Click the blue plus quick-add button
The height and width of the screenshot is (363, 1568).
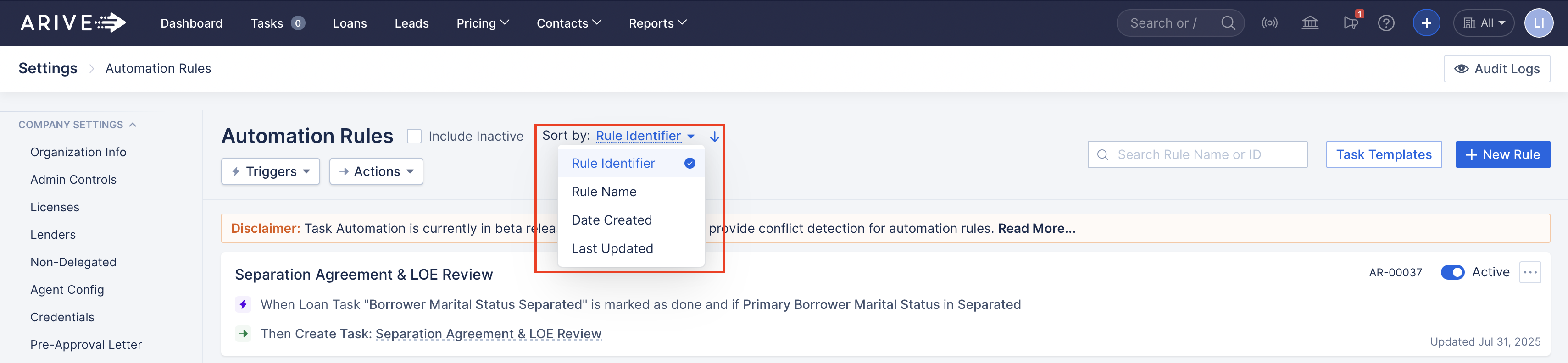coord(1426,23)
